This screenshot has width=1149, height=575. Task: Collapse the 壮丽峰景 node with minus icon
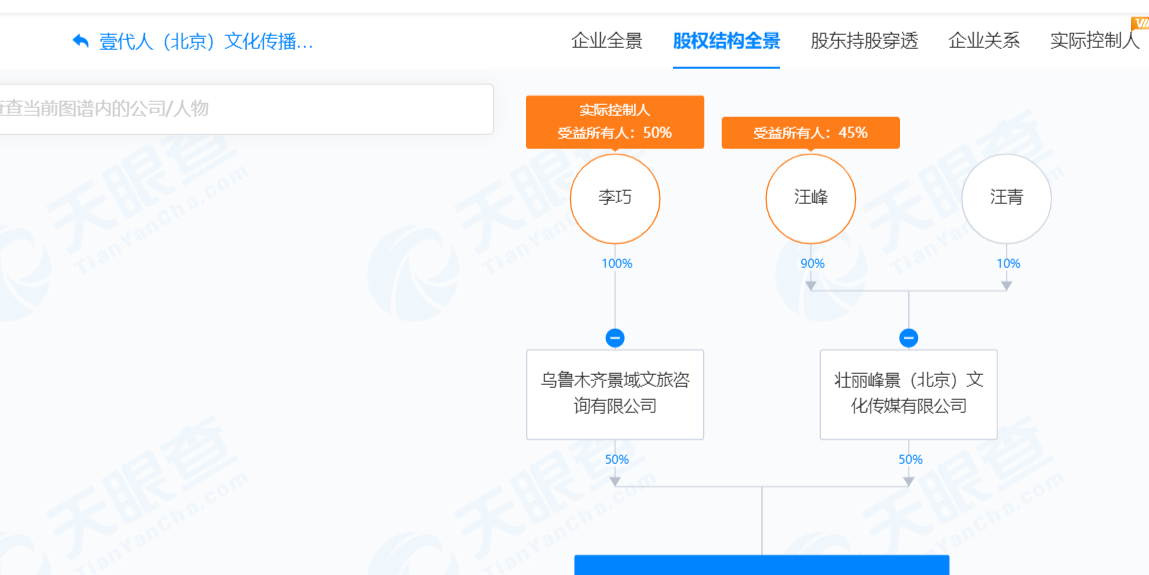click(909, 338)
